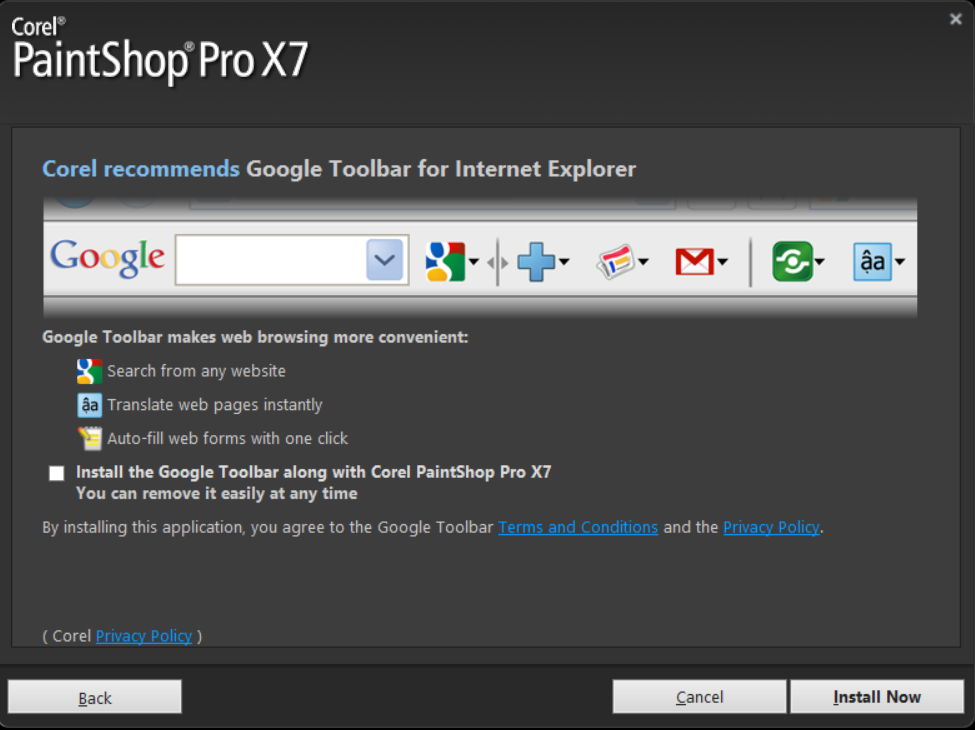The height and width of the screenshot is (730, 975).
Task: Click the translate icon in the Google toolbar
Action: point(871,262)
